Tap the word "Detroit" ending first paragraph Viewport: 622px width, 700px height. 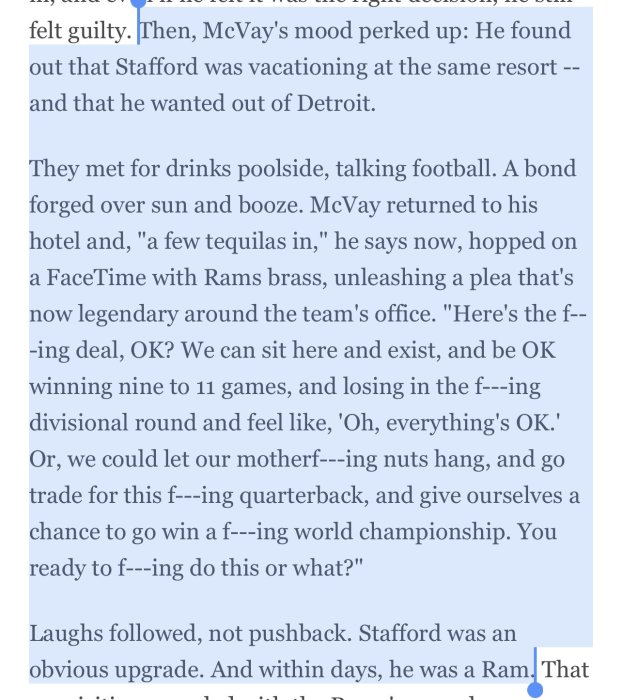pos(336,104)
